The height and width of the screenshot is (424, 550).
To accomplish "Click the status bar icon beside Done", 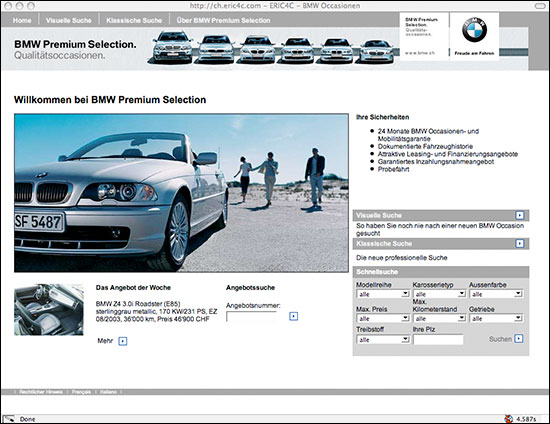I will [x=9, y=419].
